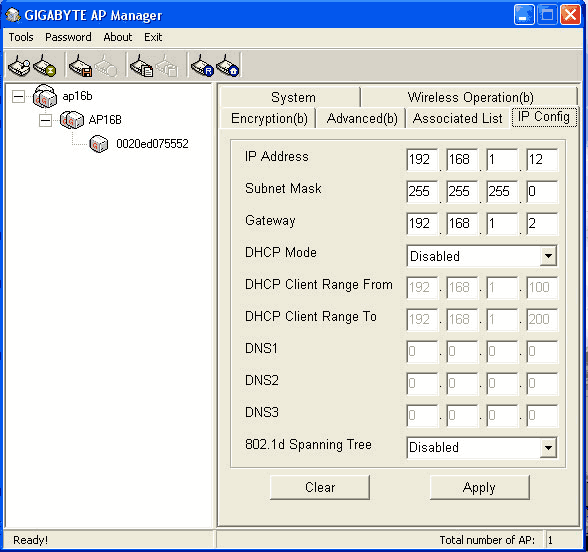This screenshot has height=552, width=588.
Task: Open the Password menu
Action: 68,37
